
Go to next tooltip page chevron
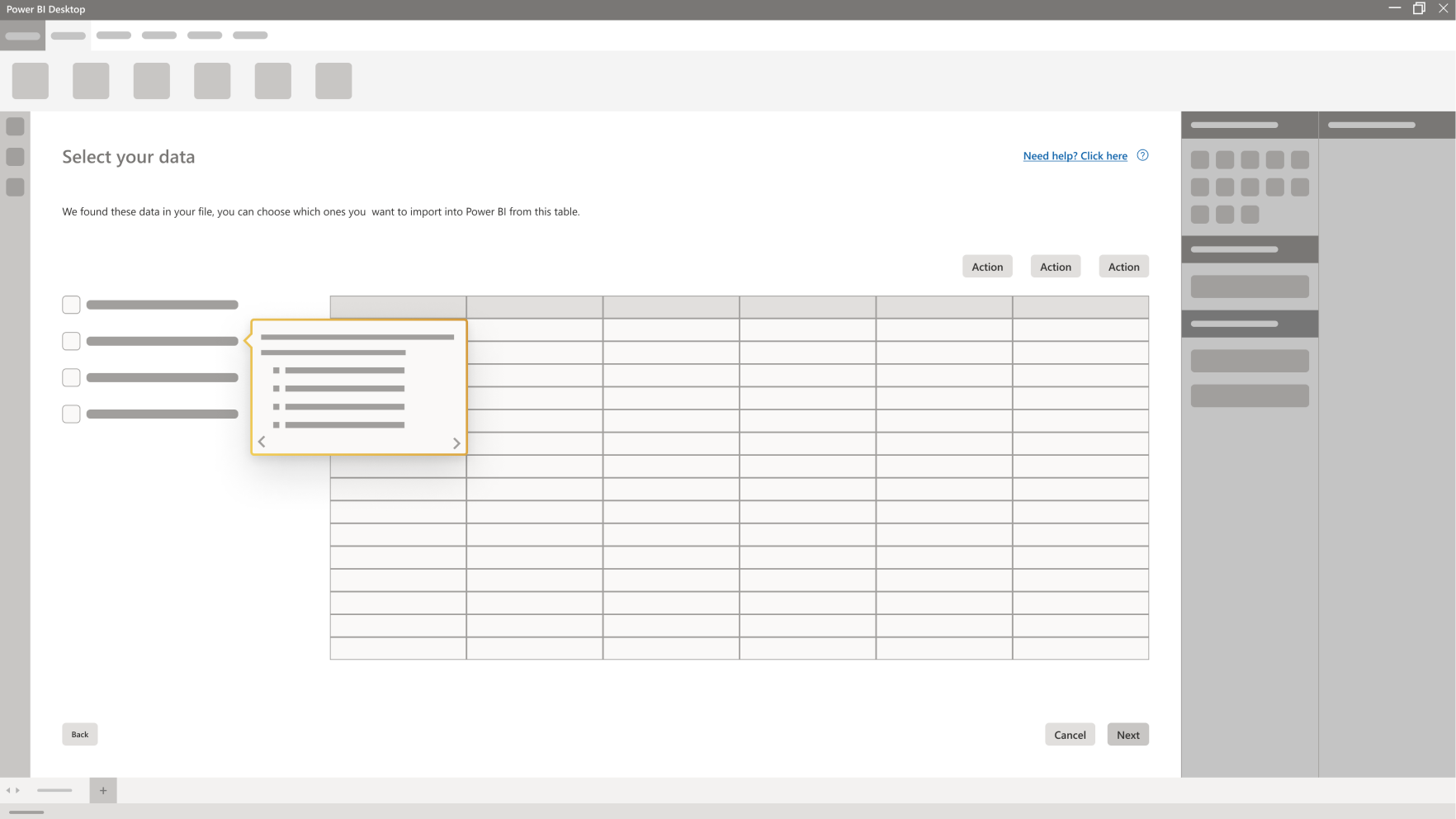pyautogui.click(x=456, y=443)
